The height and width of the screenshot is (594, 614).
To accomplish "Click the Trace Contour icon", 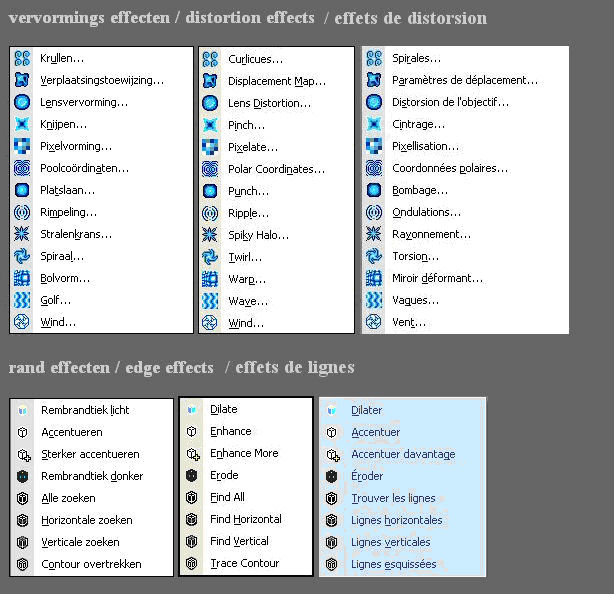I will coord(191,563).
